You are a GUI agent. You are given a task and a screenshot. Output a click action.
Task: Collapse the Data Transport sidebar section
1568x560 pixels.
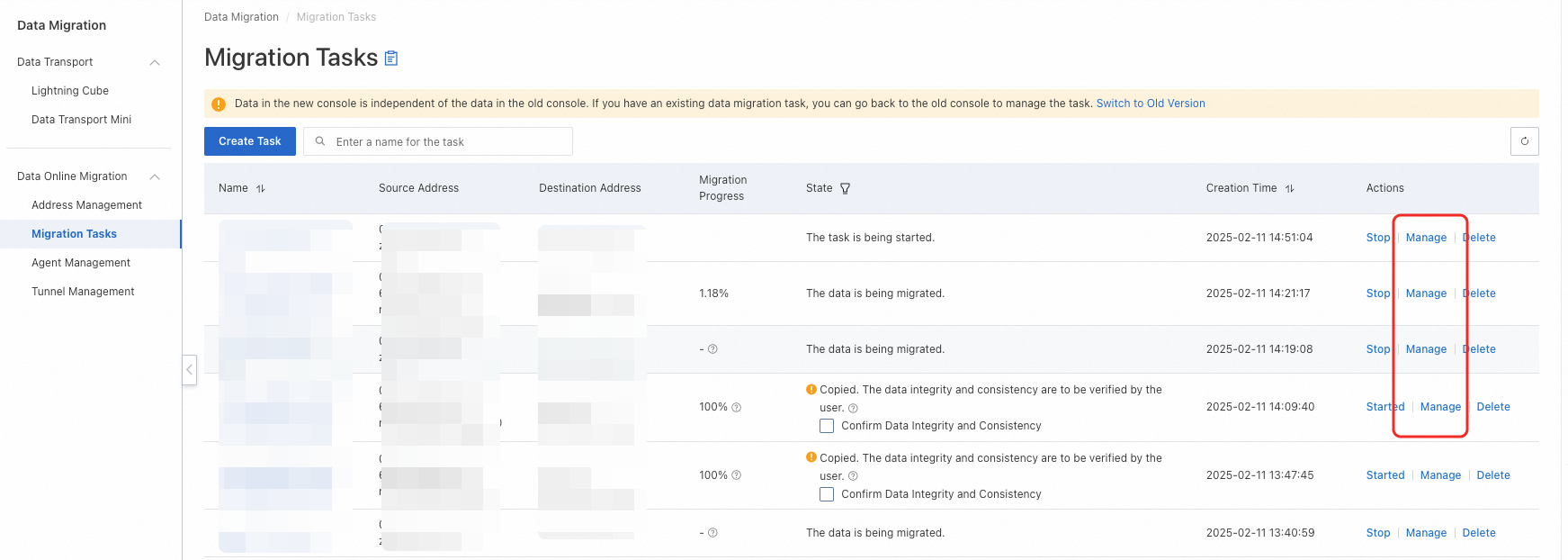point(155,62)
